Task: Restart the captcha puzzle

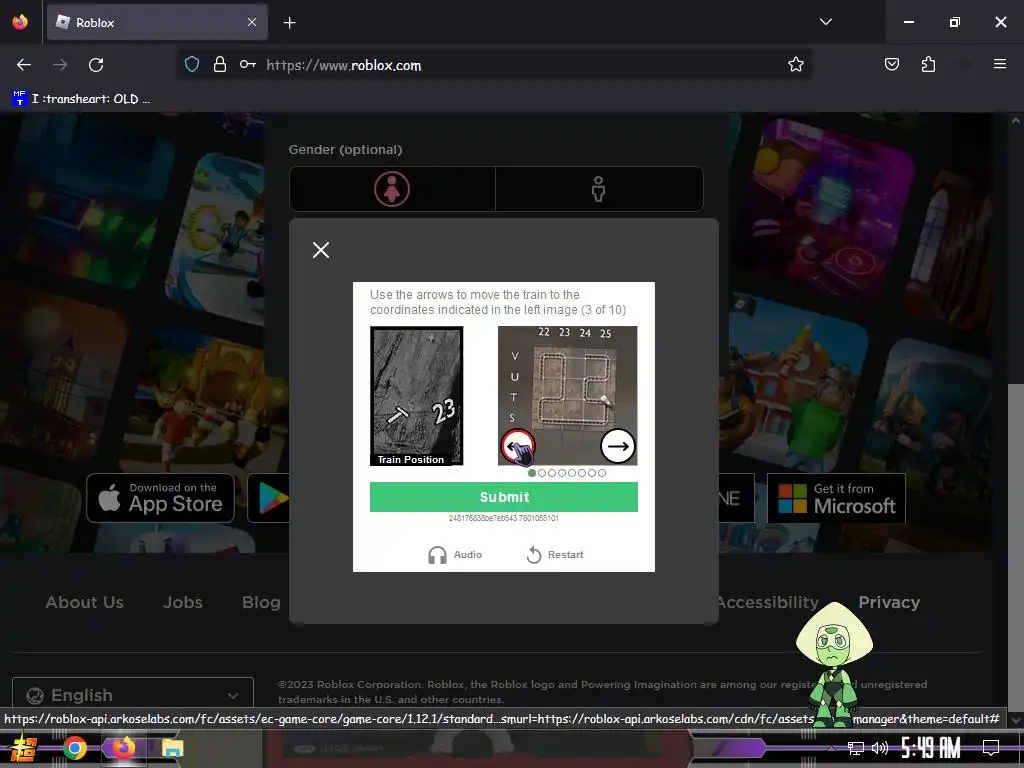Action: (x=554, y=554)
